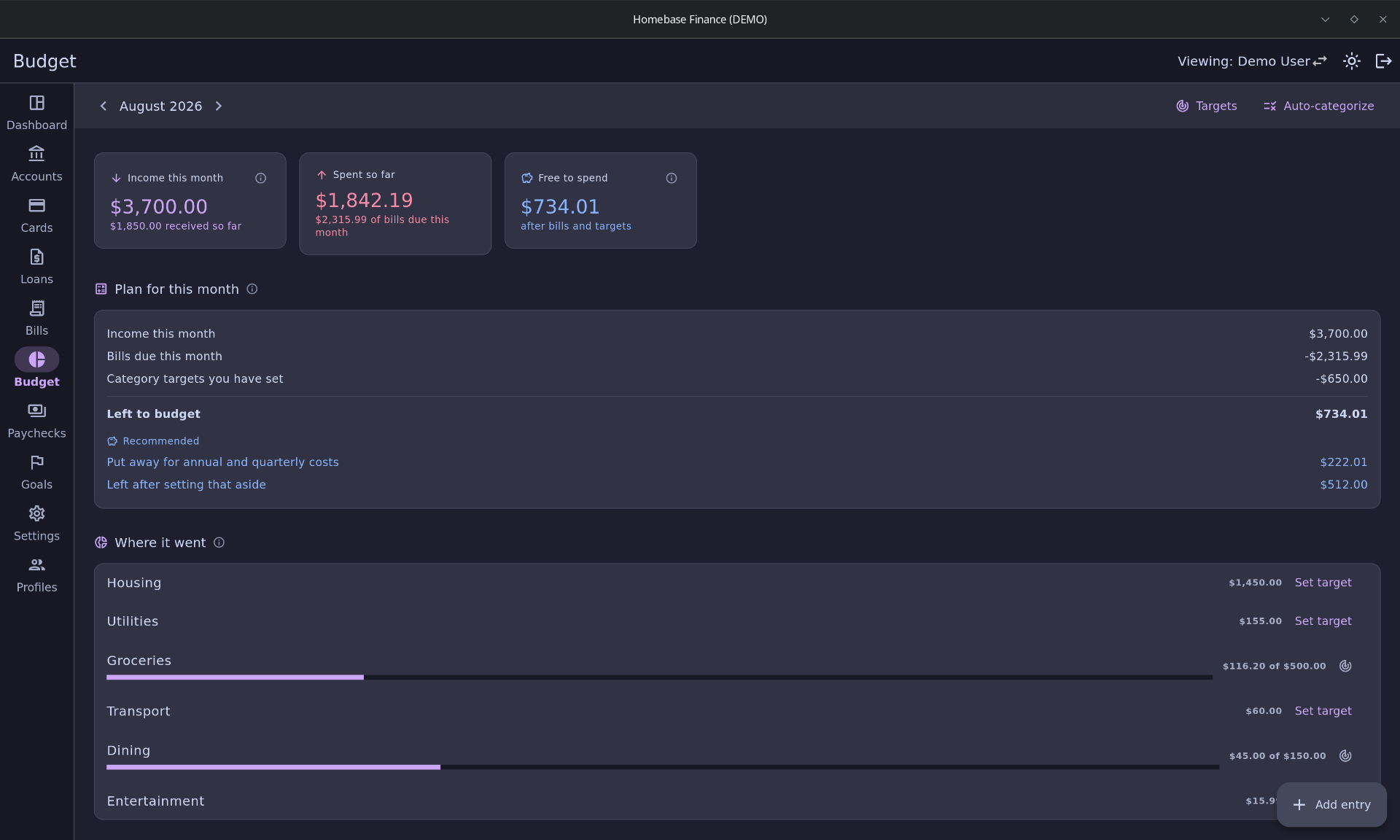Click 'Put away for annual and quarterly costs'

pyautogui.click(x=222, y=462)
